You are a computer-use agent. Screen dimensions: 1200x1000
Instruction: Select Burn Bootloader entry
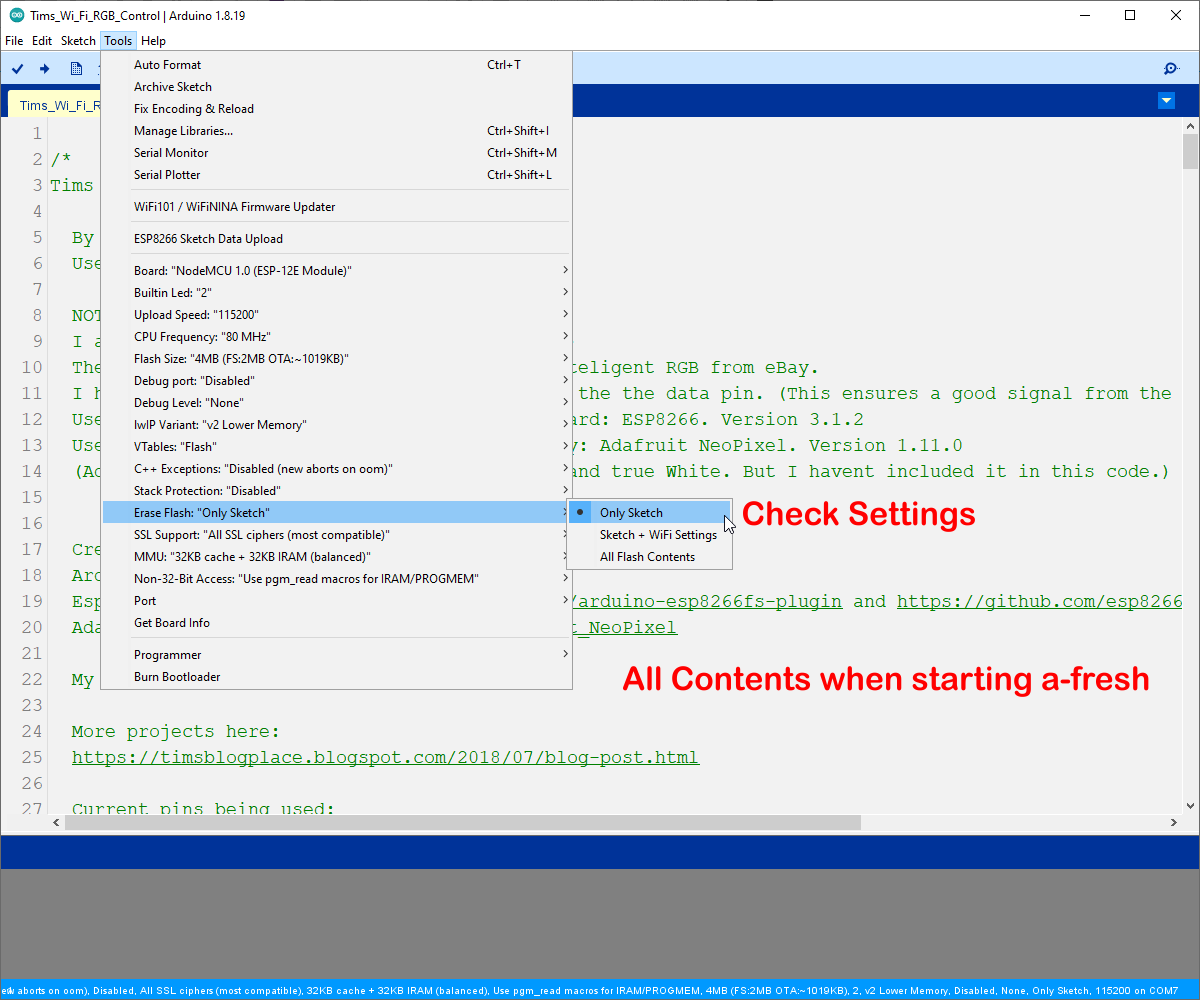(x=337, y=677)
